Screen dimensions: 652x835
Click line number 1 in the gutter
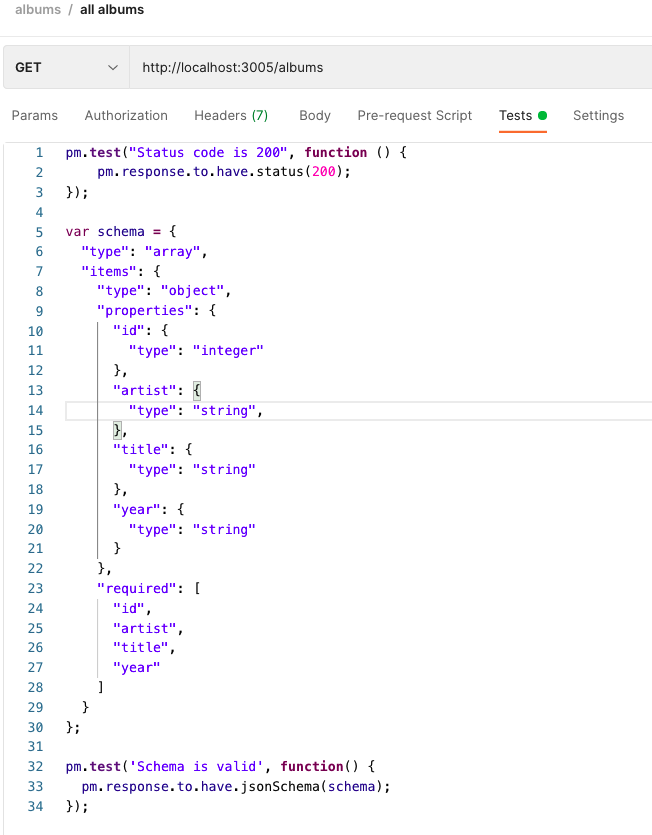[39, 153]
